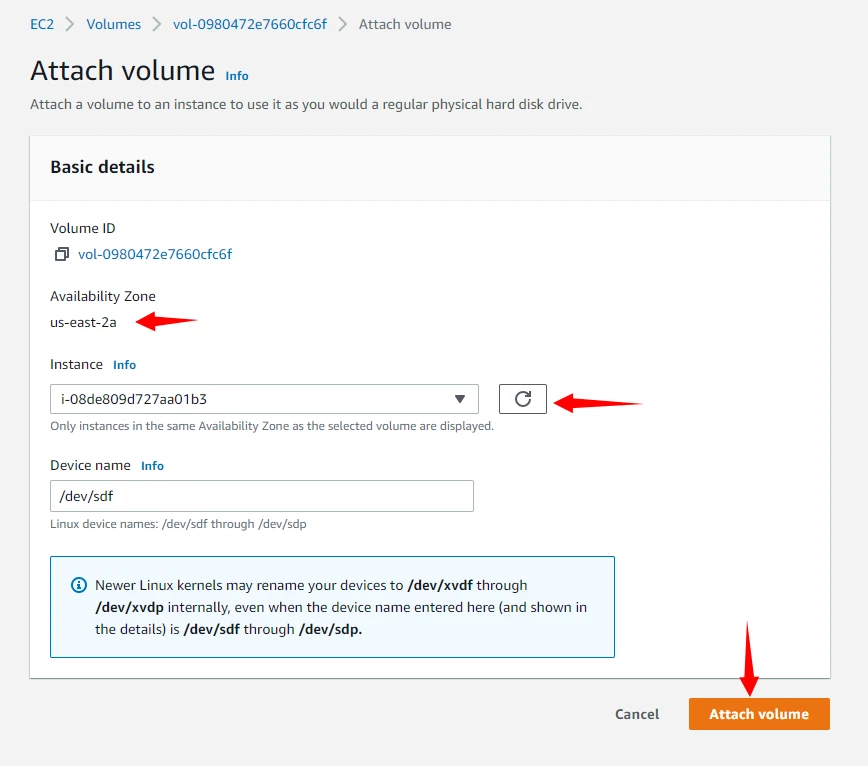Screen dimensions: 868x766
Task: Show Info for the Device name field
Action: pos(152,466)
